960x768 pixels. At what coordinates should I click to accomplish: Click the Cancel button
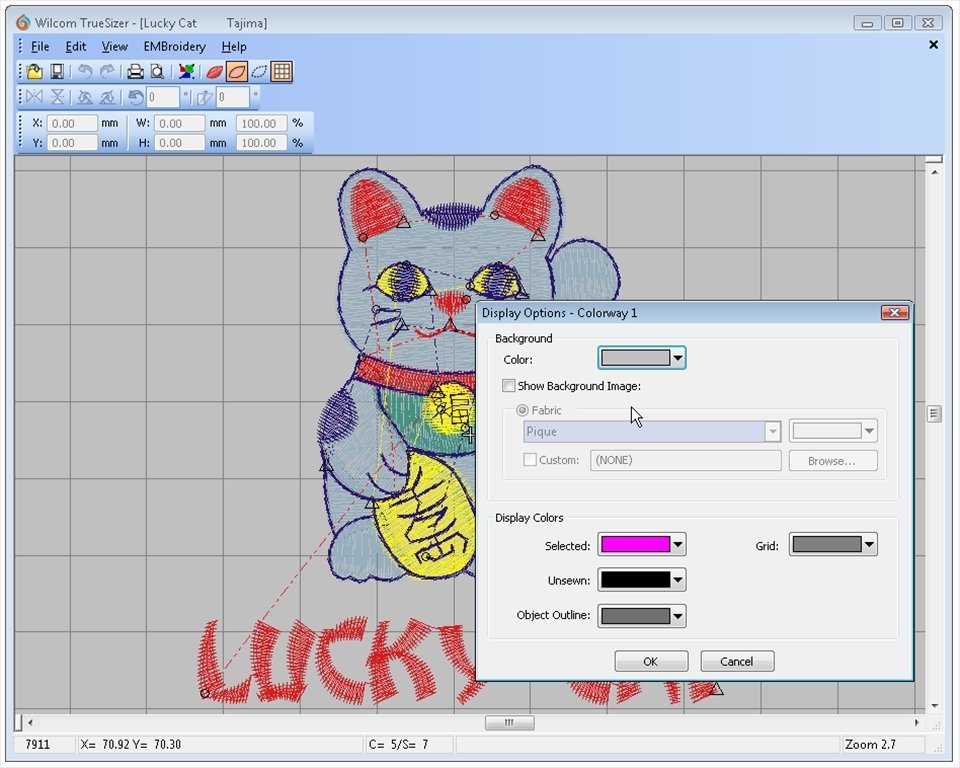point(737,661)
